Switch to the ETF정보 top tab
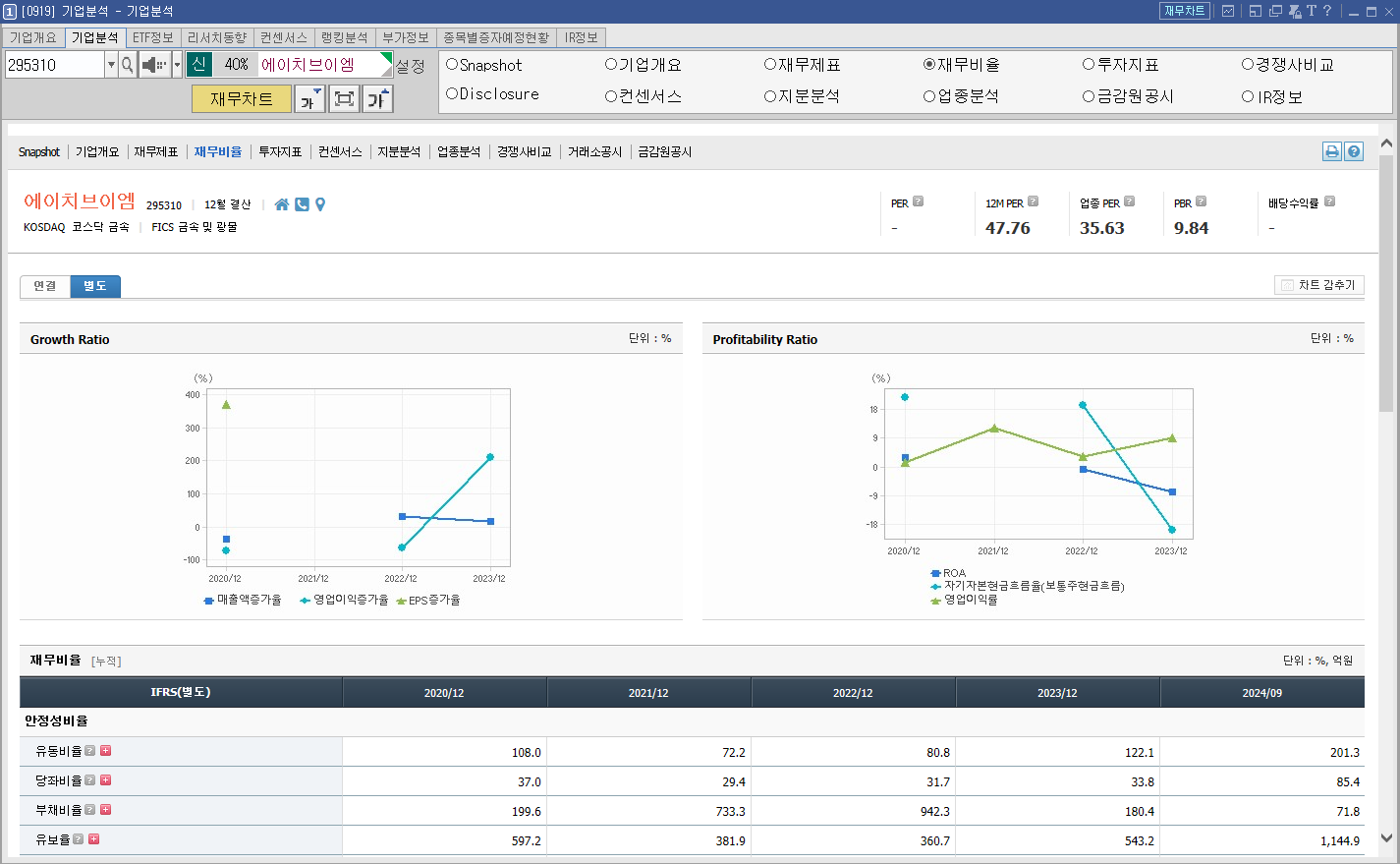The width and height of the screenshot is (1400, 864). pyautogui.click(x=153, y=37)
